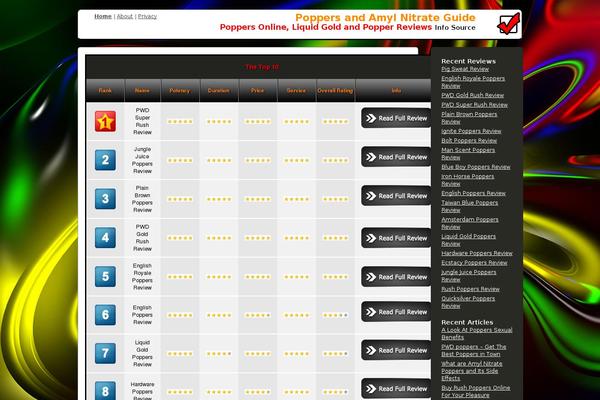Read article What are Amyl Nitrate Poppers

click(472, 371)
